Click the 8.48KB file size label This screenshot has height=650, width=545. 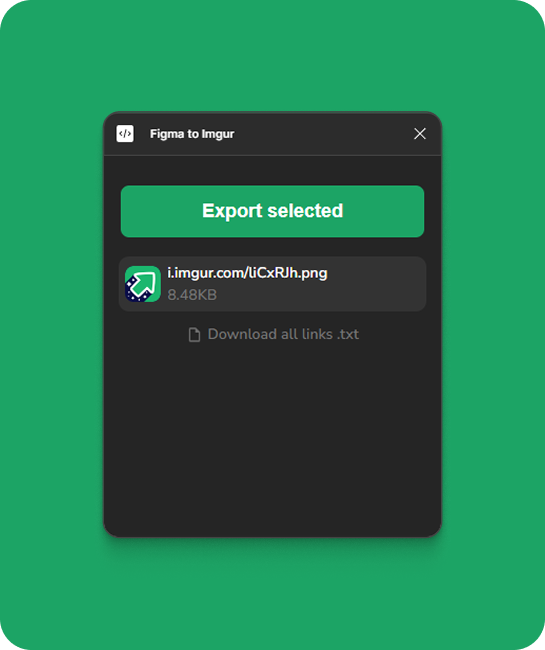[192, 295]
